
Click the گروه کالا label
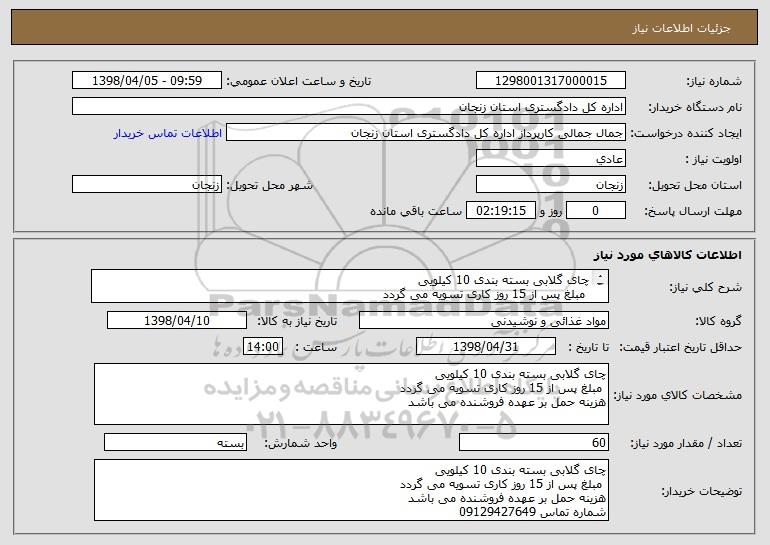[718, 321]
